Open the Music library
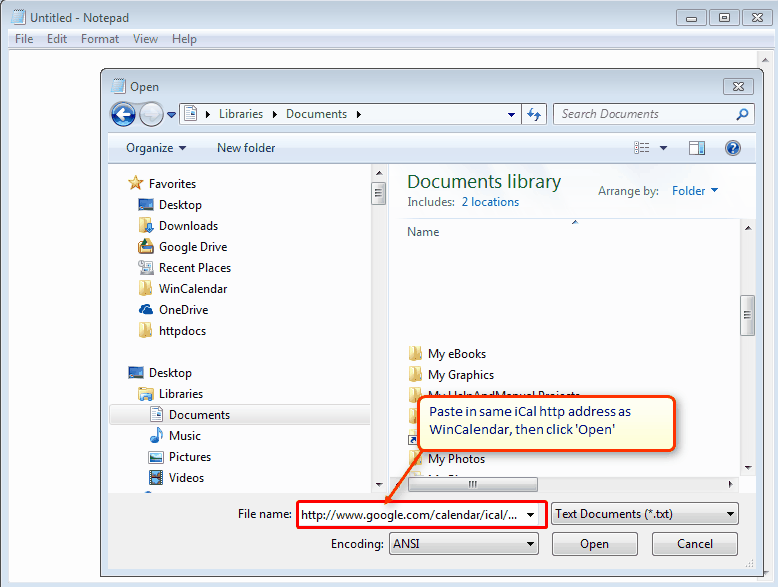 [184, 436]
